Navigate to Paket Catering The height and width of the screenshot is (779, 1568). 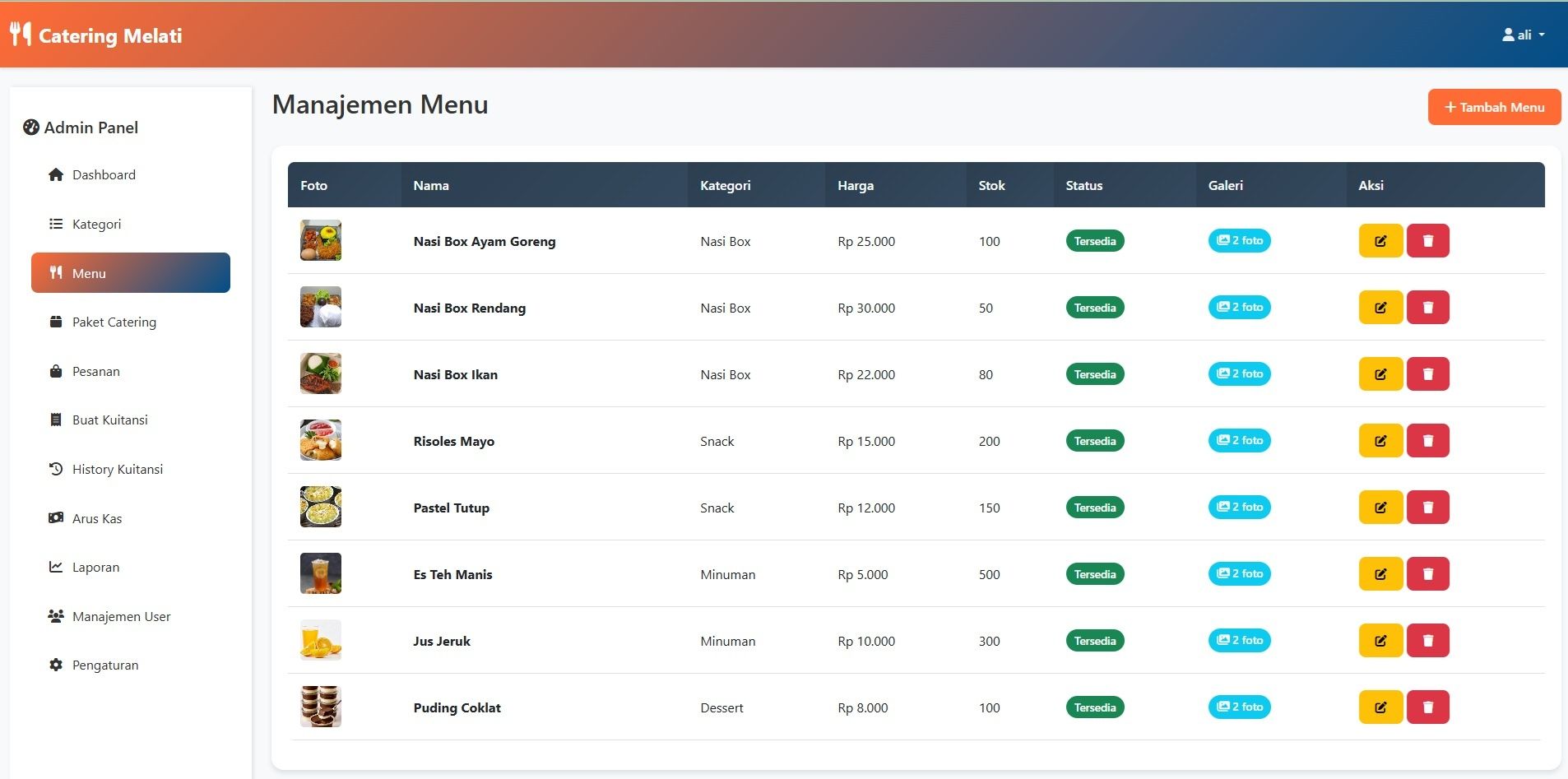(x=114, y=322)
